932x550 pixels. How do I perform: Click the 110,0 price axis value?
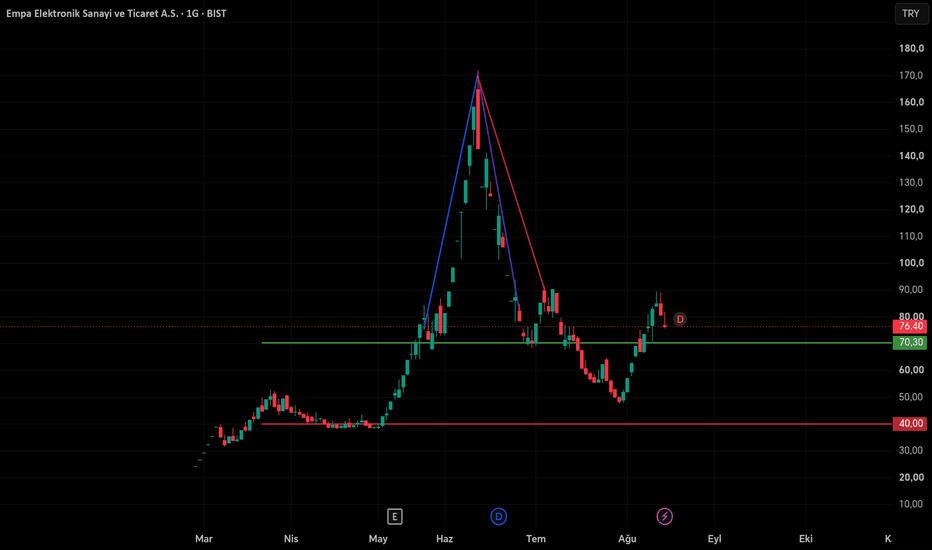click(911, 236)
